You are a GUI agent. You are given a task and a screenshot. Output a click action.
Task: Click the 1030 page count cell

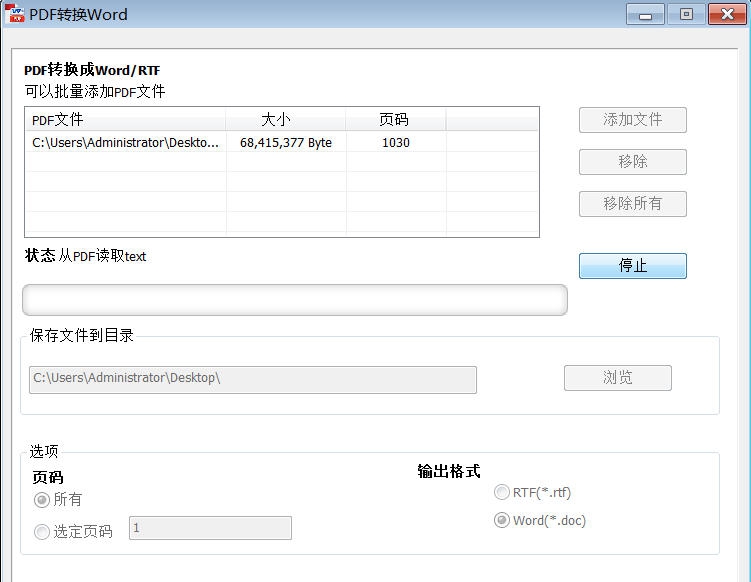point(396,143)
